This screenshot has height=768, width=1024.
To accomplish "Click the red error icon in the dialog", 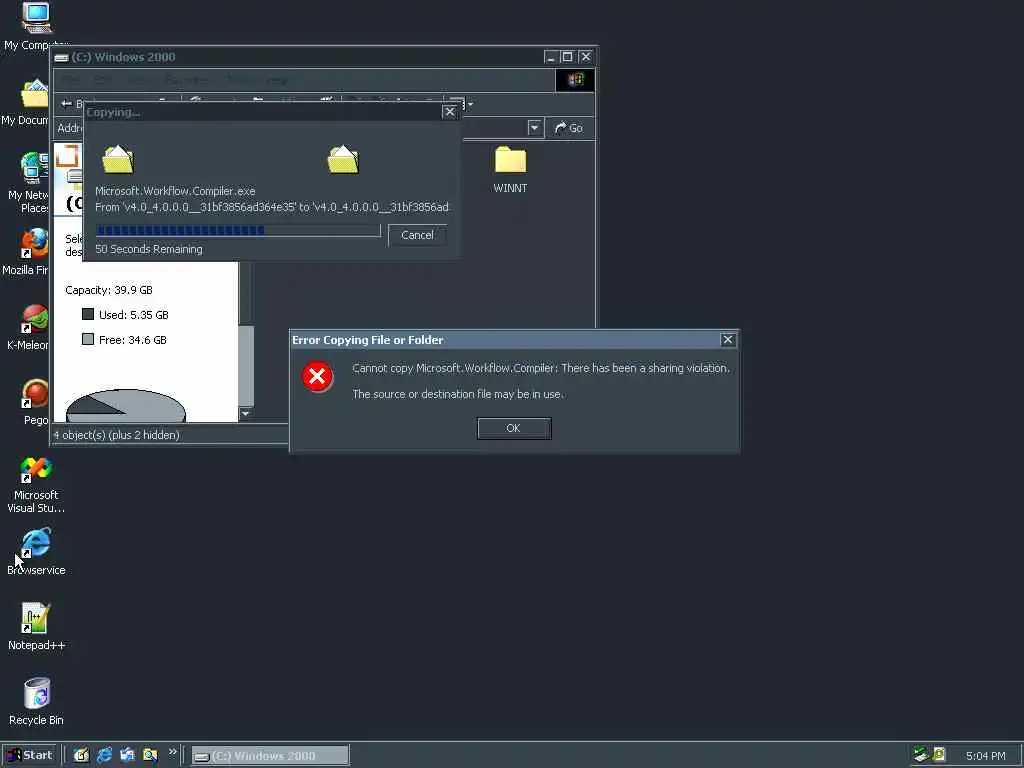I will (x=317, y=377).
